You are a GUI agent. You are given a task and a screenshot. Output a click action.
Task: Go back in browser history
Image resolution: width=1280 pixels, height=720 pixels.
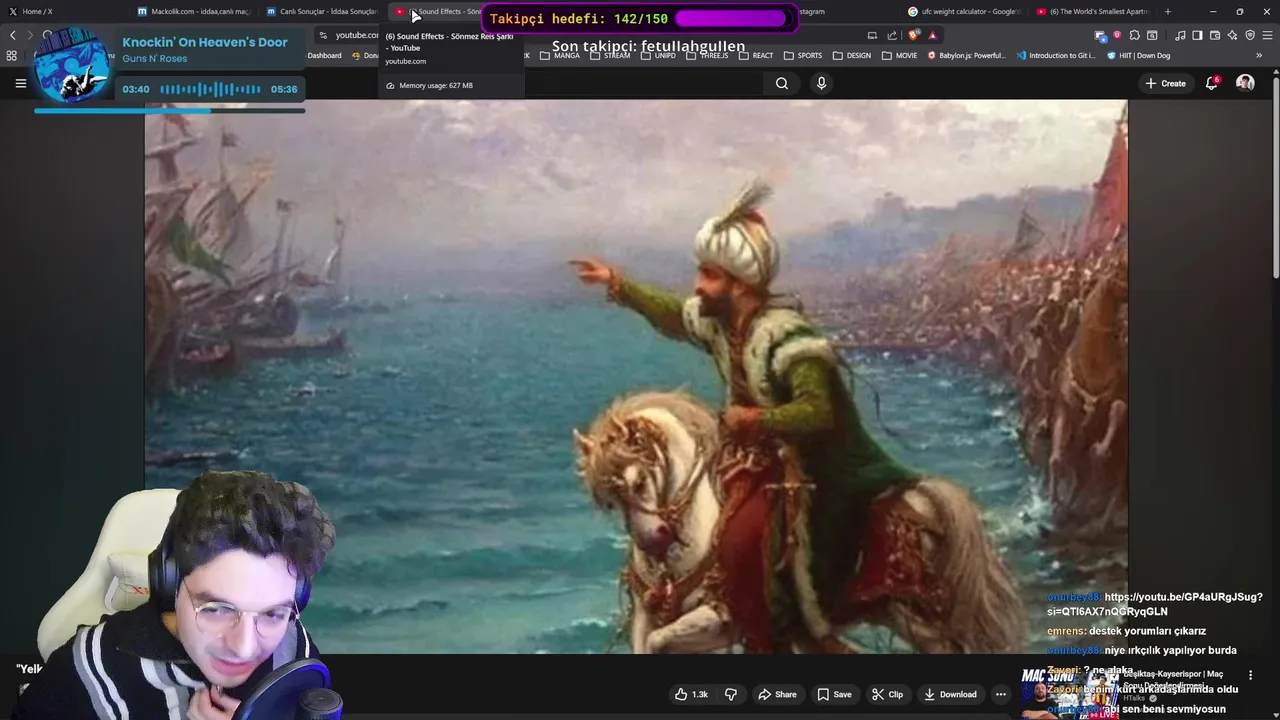(x=13, y=35)
